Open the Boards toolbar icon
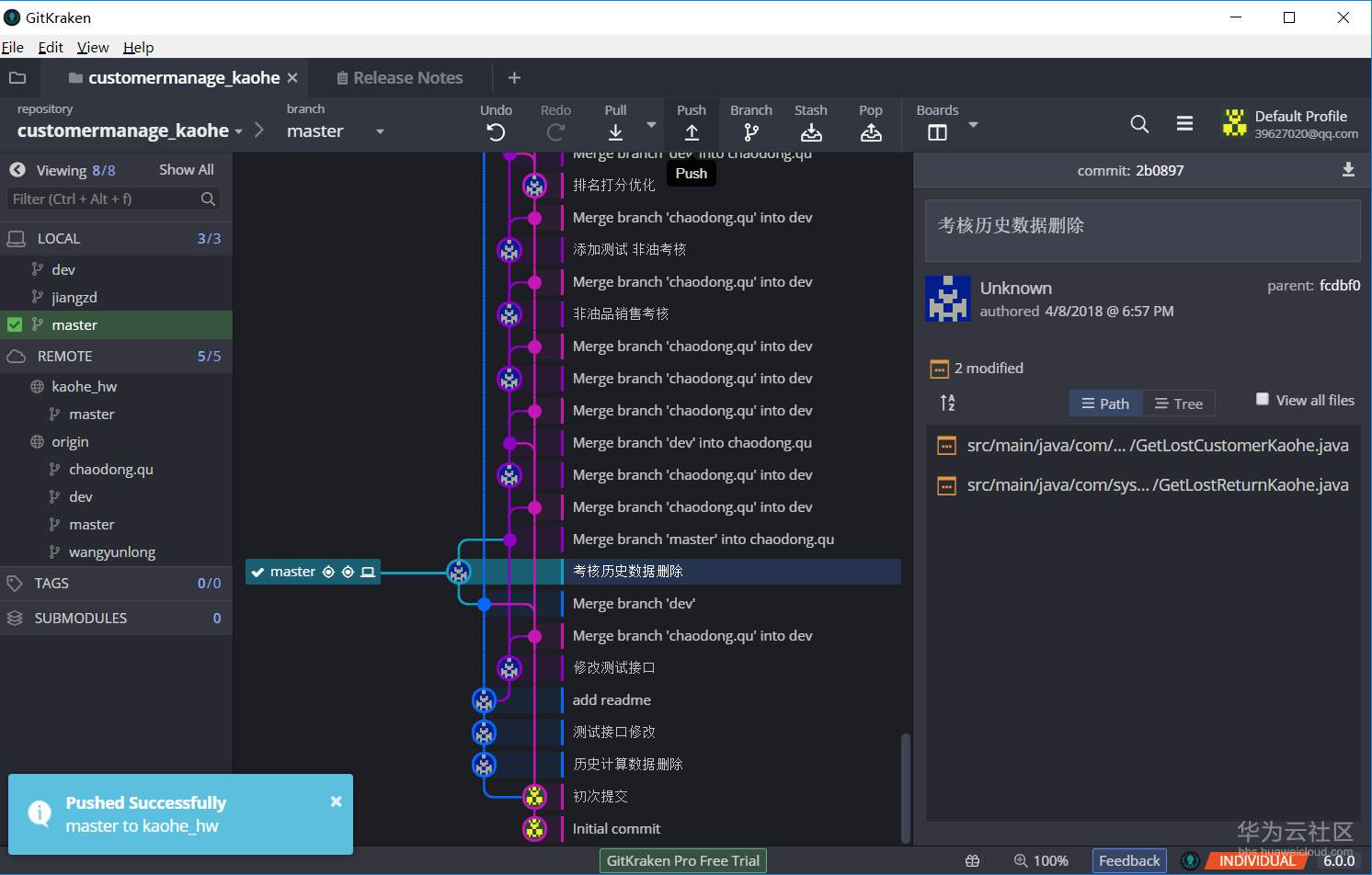Image resolution: width=1372 pixels, height=875 pixels. click(x=937, y=132)
